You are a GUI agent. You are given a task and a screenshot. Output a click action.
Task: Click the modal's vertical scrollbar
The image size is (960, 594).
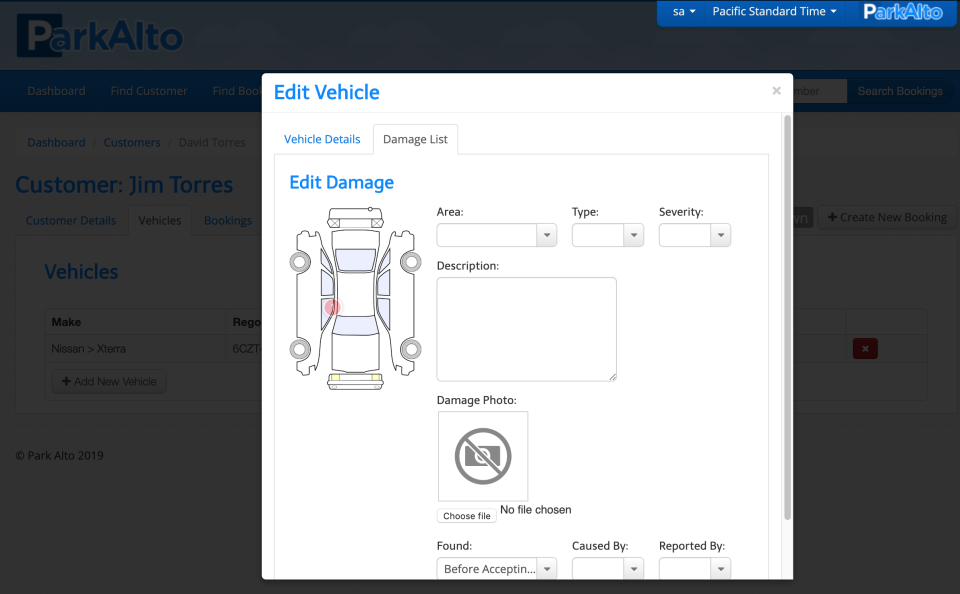coord(787,317)
